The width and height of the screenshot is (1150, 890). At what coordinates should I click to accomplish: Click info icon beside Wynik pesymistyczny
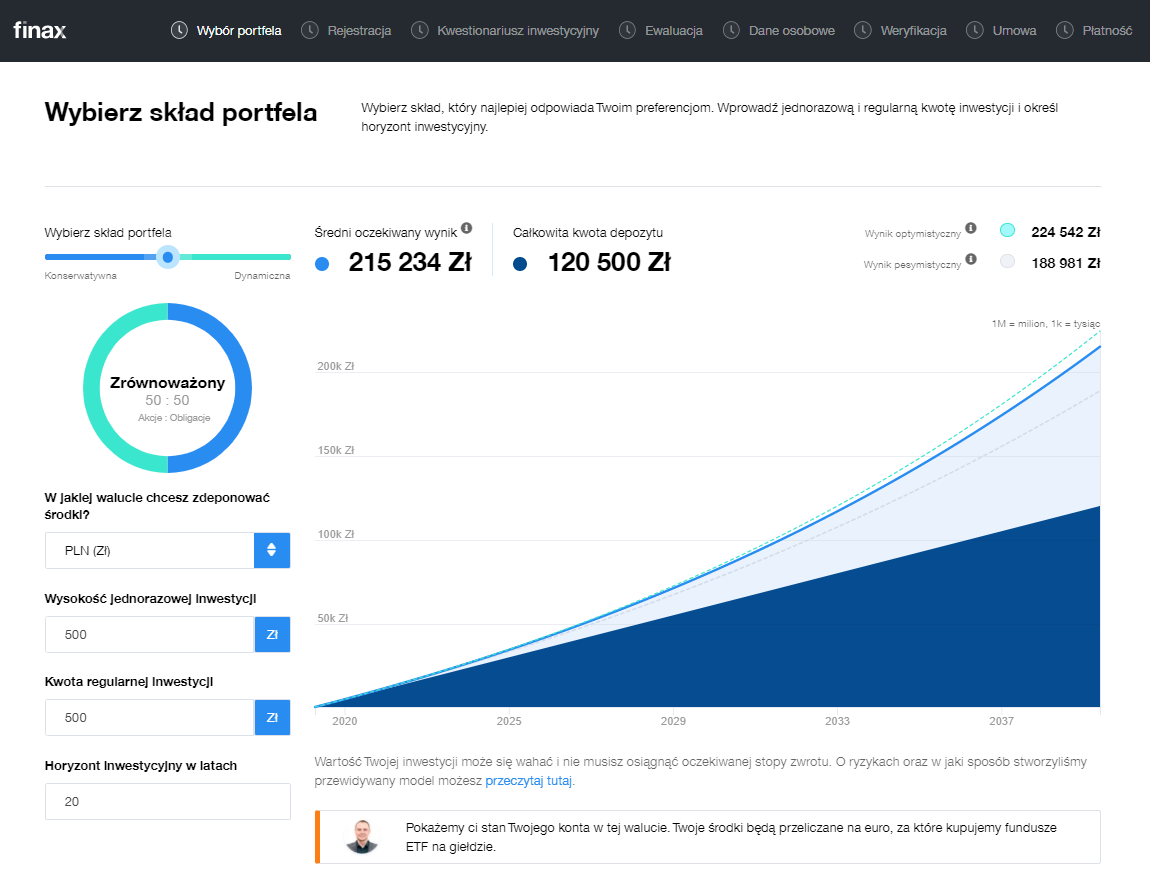coord(970,260)
